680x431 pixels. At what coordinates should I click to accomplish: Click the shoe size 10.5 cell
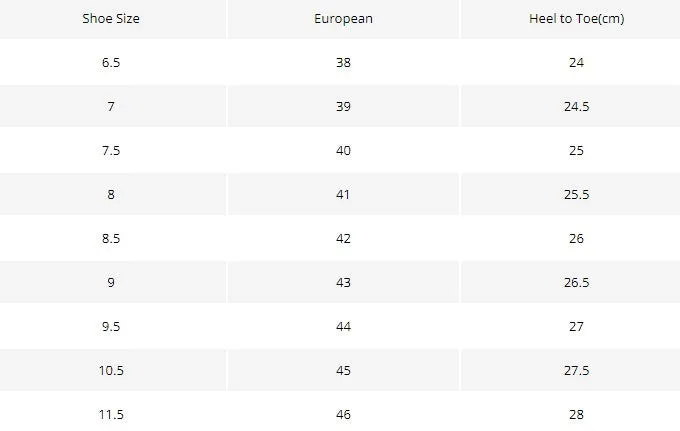(111, 370)
